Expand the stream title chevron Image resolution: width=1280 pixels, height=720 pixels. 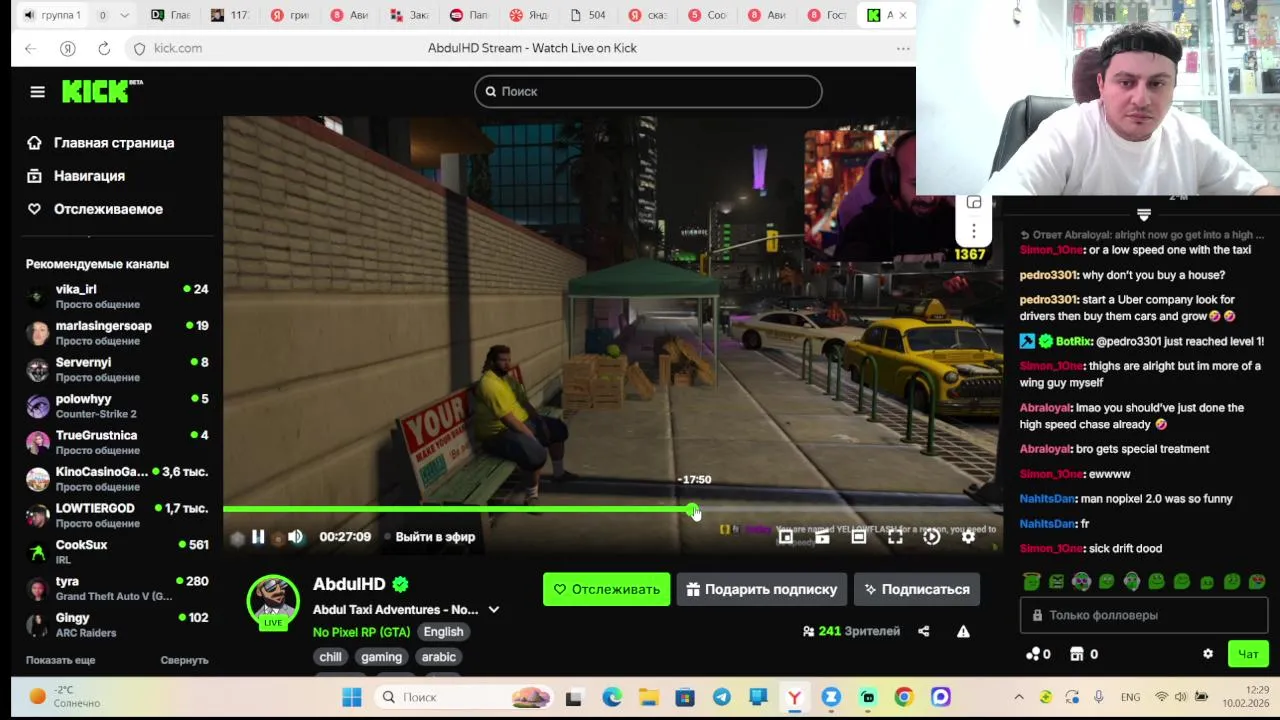click(x=493, y=610)
